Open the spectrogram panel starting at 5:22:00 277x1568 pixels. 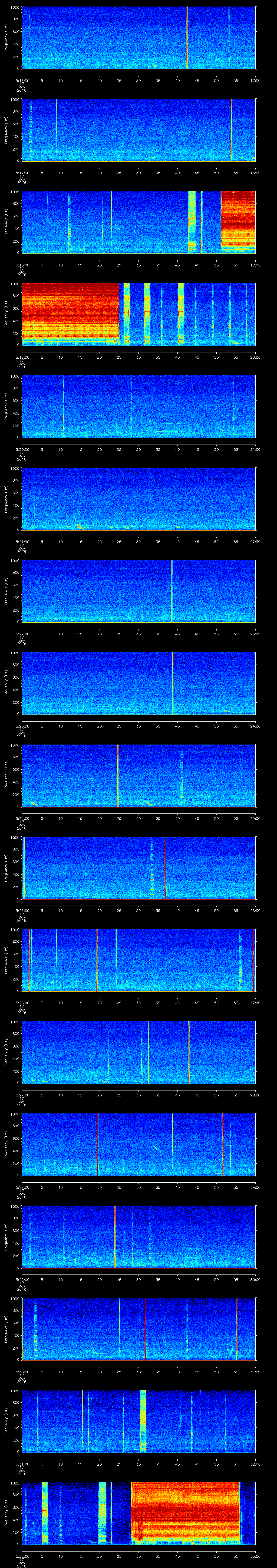(139, 592)
